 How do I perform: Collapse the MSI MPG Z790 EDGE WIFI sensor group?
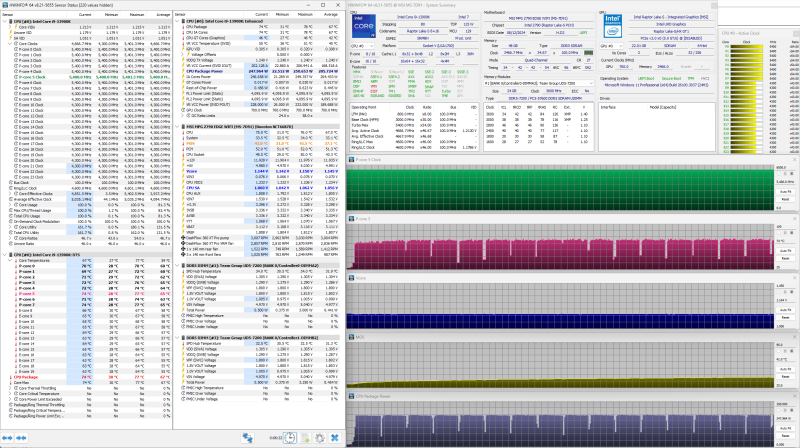click(x=178, y=127)
